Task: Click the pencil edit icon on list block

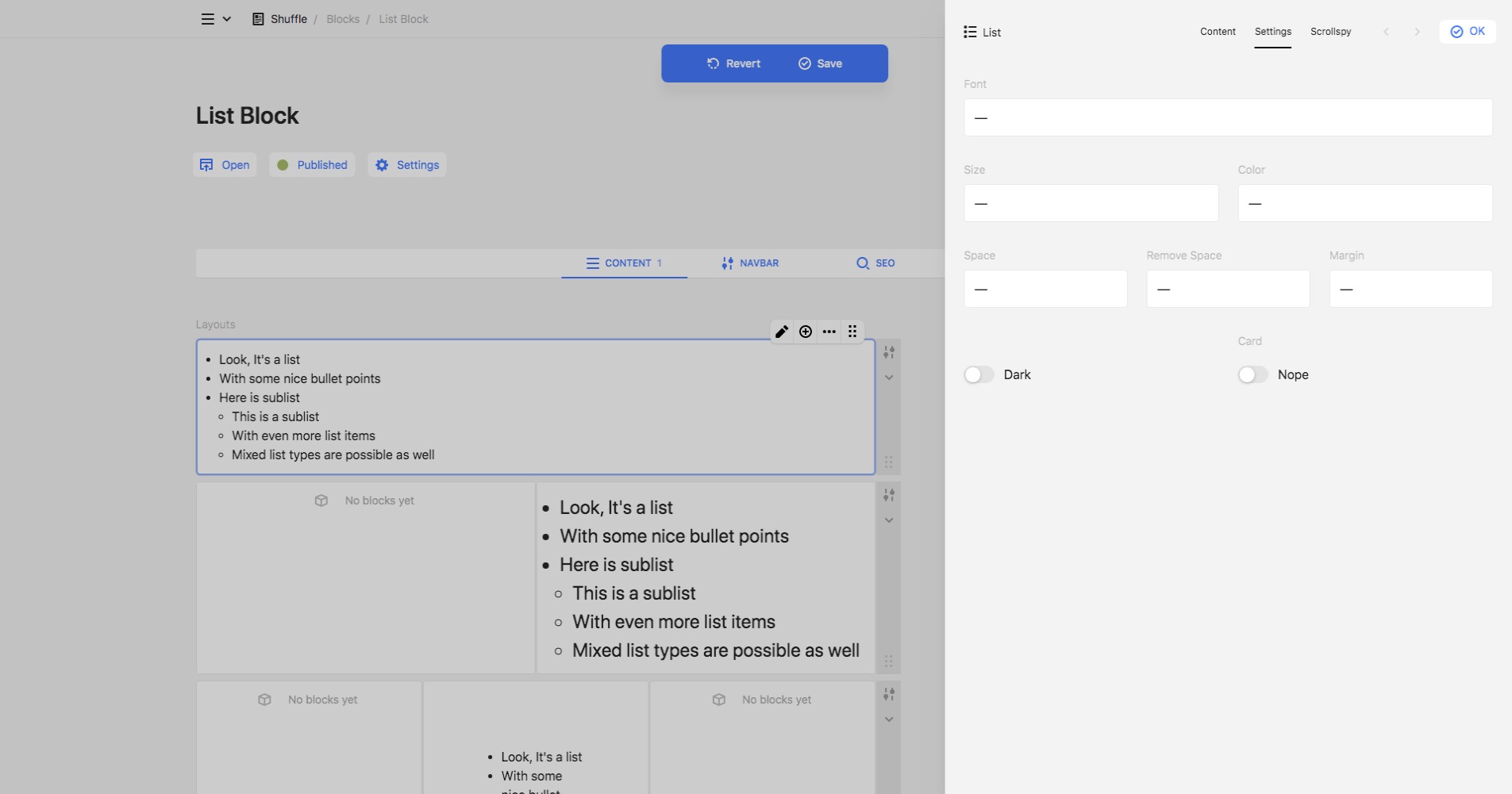Action: (x=782, y=332)
